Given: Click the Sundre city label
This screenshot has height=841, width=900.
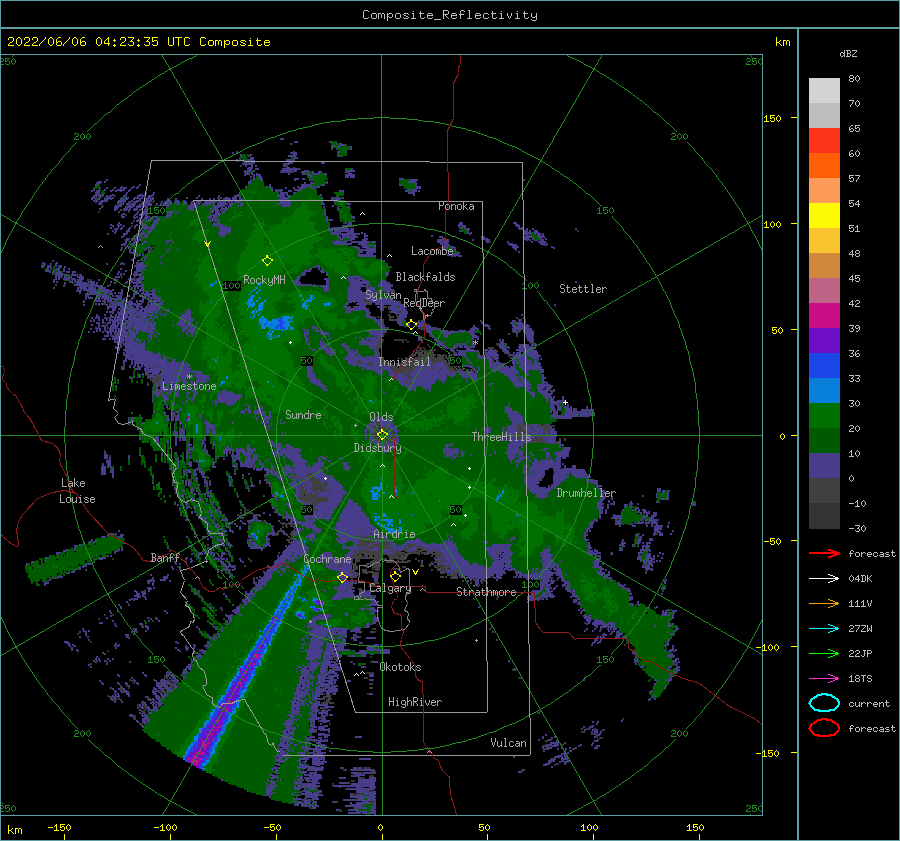Looking at the screenshot, I should click(x=303, y=414).
